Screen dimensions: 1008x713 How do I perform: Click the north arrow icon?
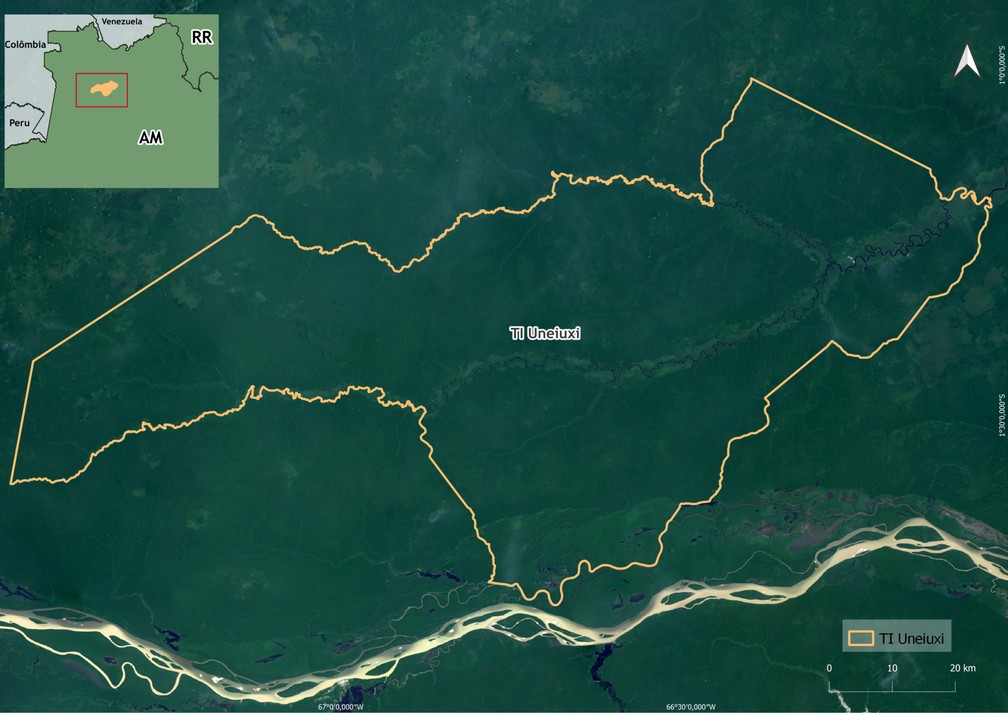coord(967,62)
